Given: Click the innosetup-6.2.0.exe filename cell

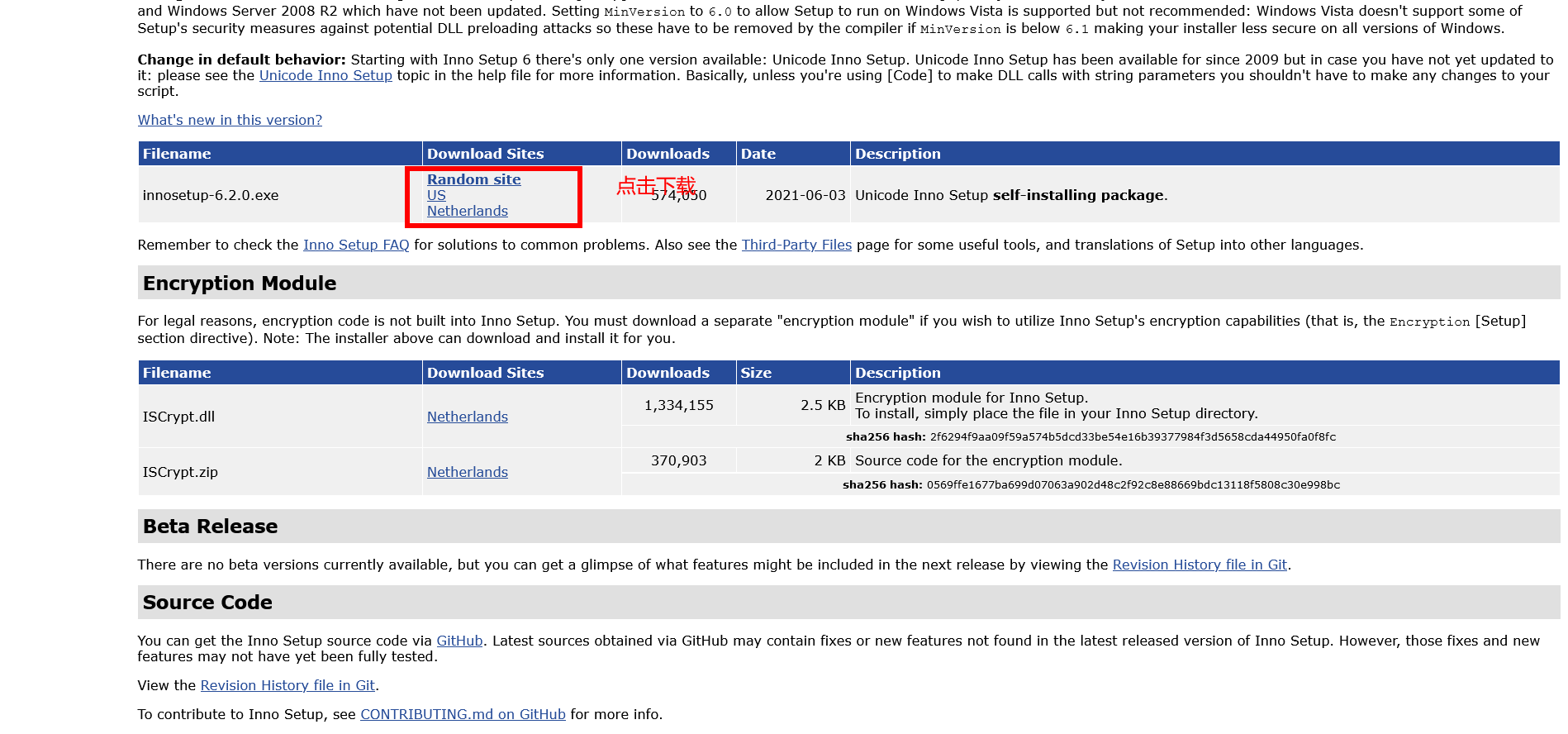Looking at the screenshot, I should point(280,195).
